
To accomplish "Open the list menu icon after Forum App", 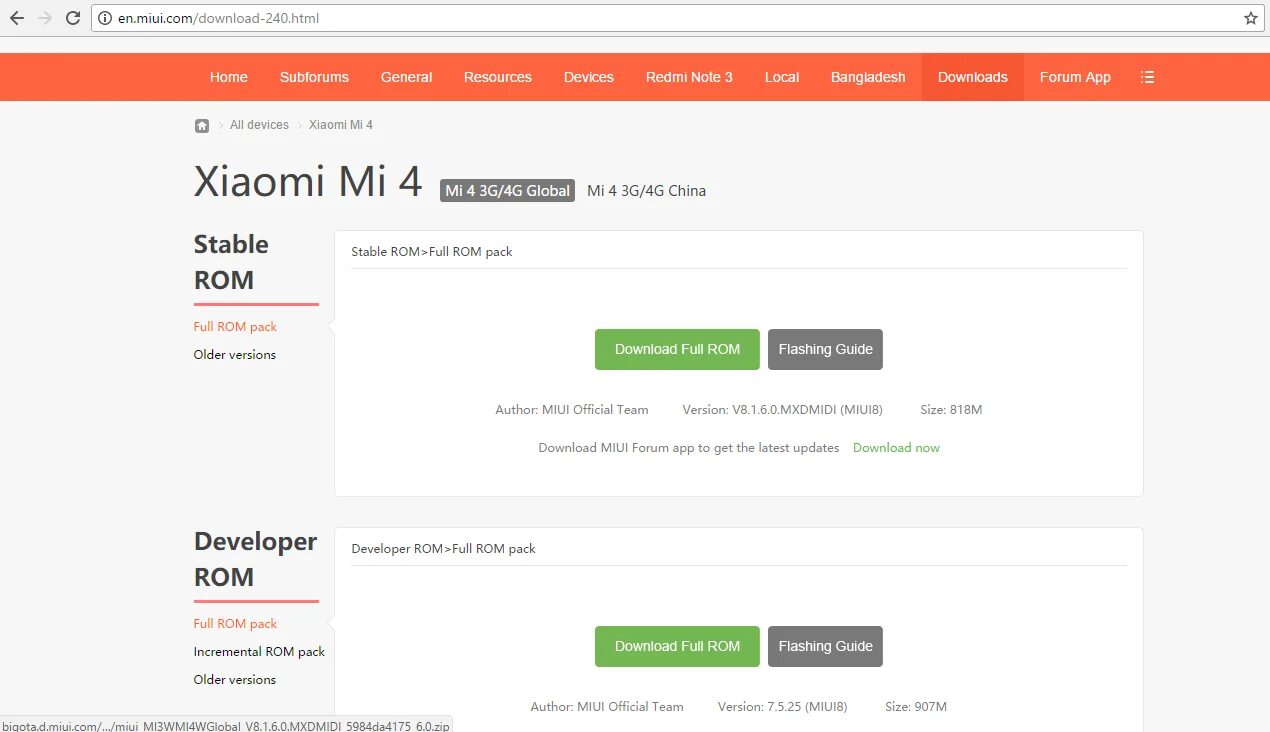I will [x=1147, y=77].
